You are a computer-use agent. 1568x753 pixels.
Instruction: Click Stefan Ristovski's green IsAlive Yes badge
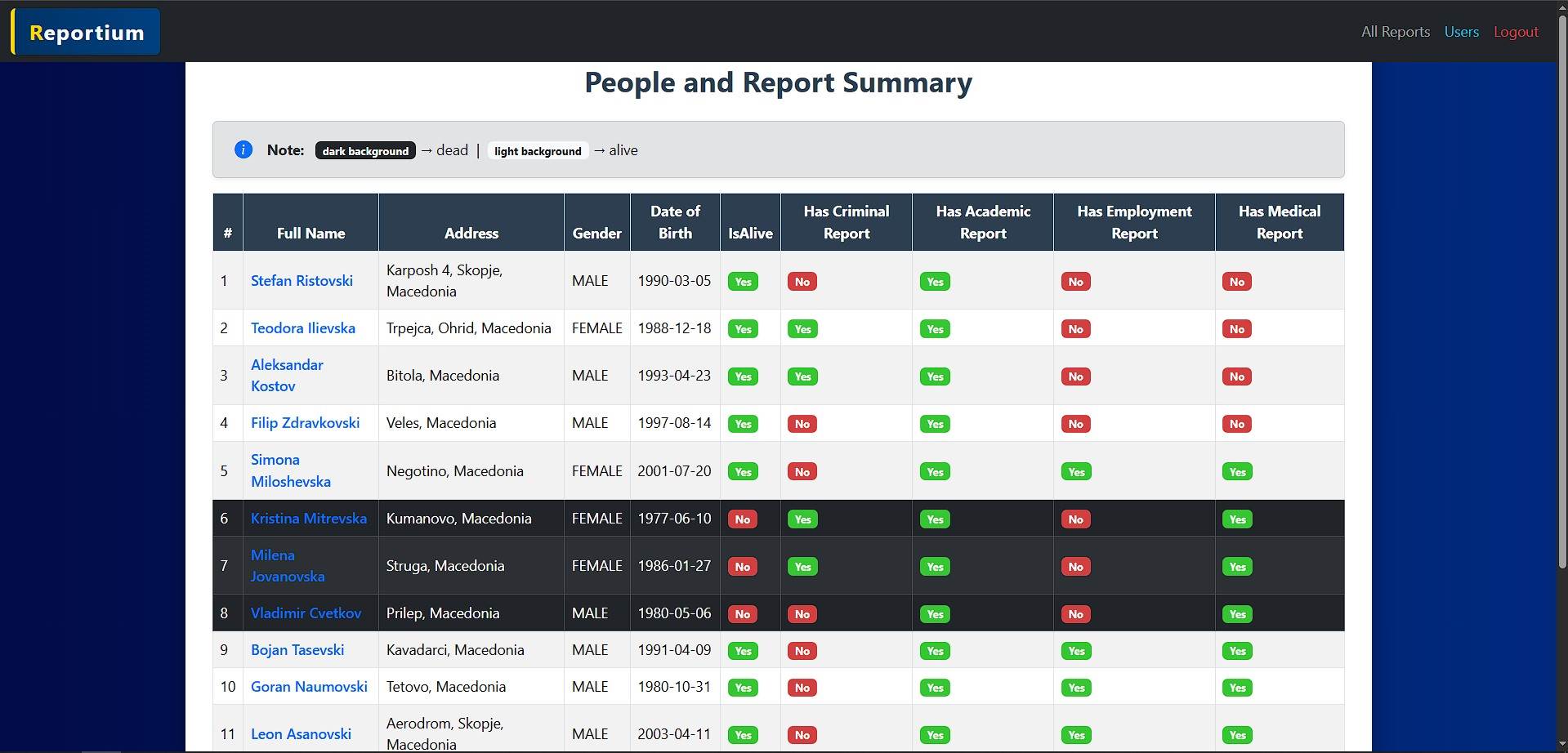tap(743, 282)
